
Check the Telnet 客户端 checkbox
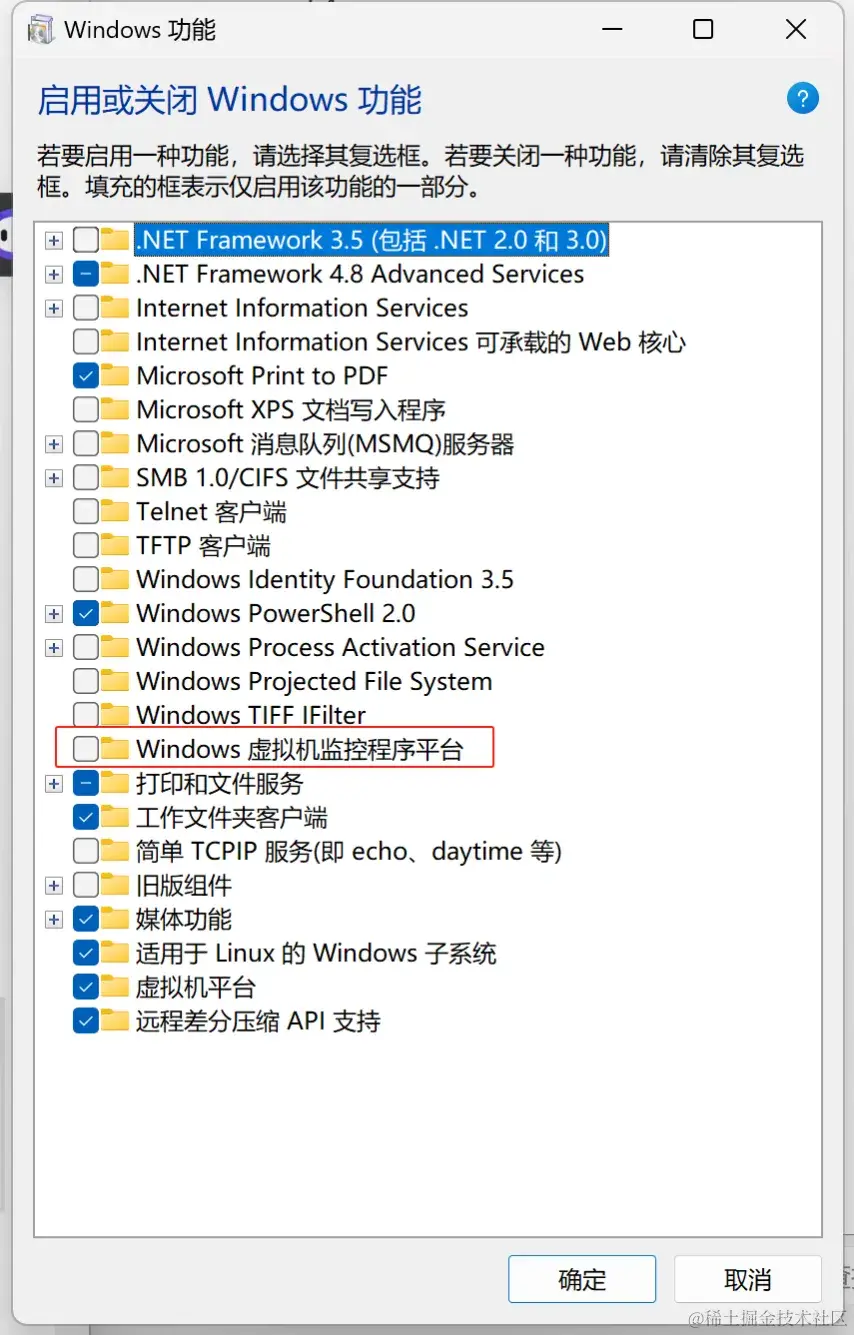pyautogui.click(x=86, y=512)
